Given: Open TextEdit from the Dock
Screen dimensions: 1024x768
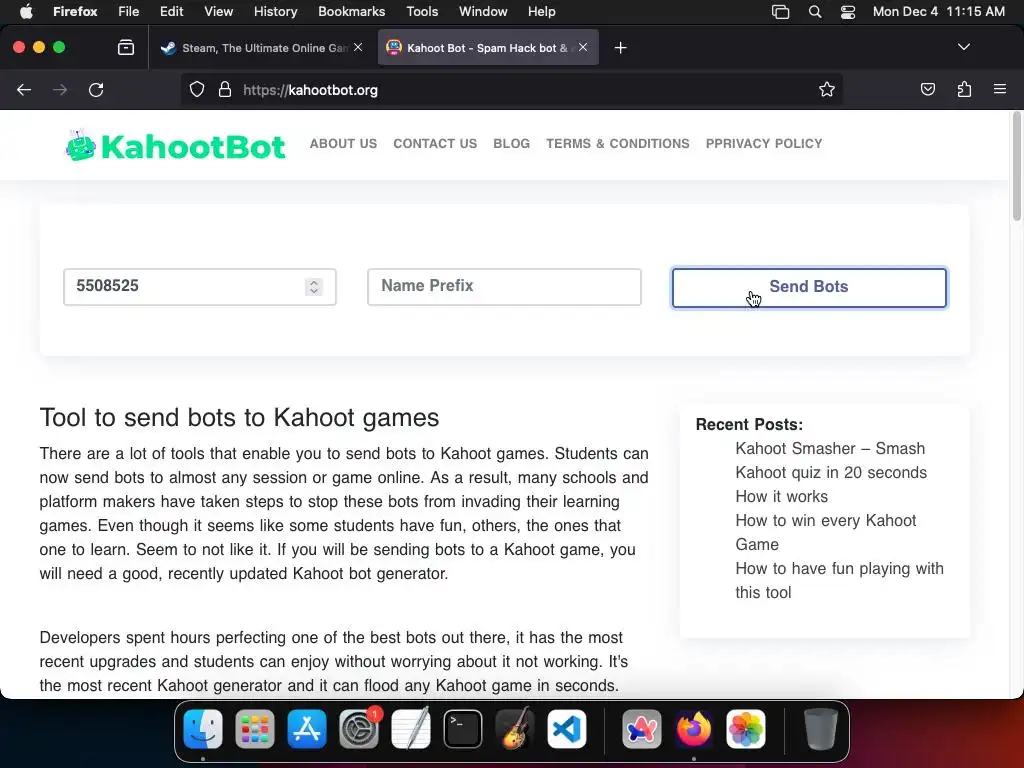Looking at the screenshot, I should pos(411,729).
